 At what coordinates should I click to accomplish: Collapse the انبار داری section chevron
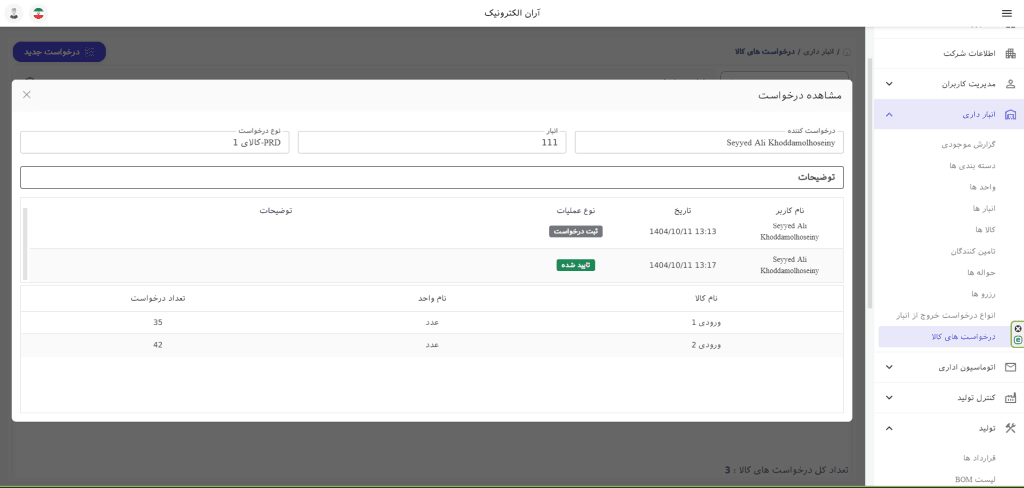point(889,114)
